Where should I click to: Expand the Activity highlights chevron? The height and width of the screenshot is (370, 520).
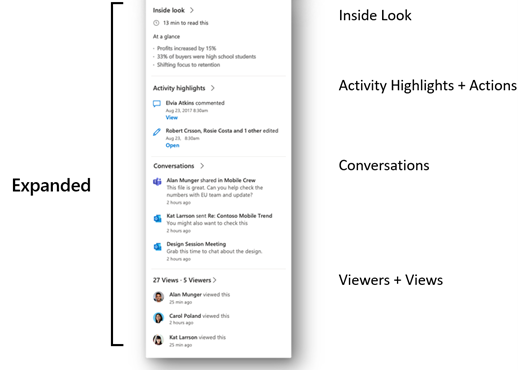coord(213,88)
